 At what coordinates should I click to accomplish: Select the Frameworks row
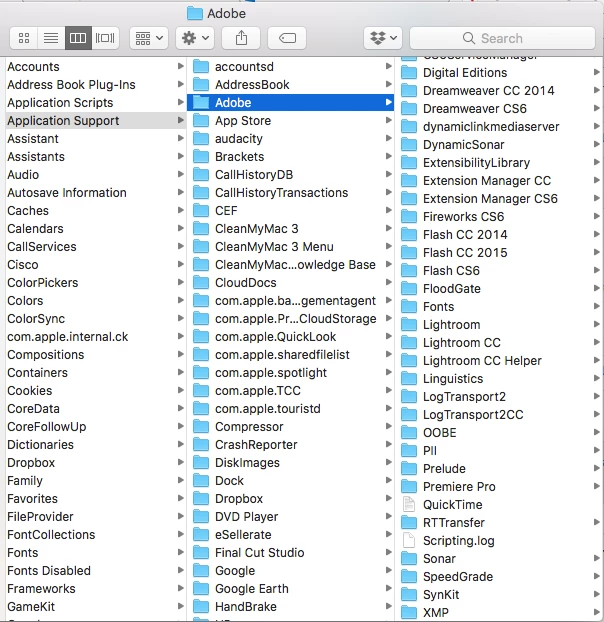point(95,589)
